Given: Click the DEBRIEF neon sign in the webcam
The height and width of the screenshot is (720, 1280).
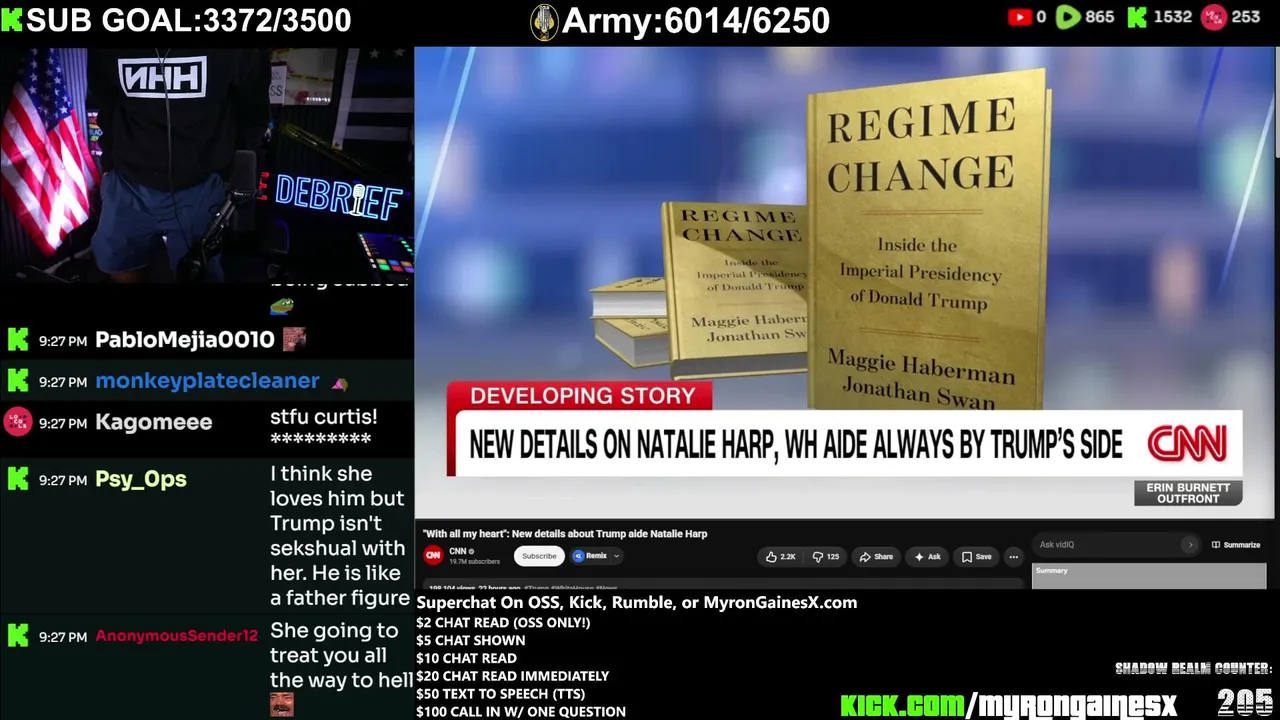Looking at the screenshot, I should coord(338,195).
